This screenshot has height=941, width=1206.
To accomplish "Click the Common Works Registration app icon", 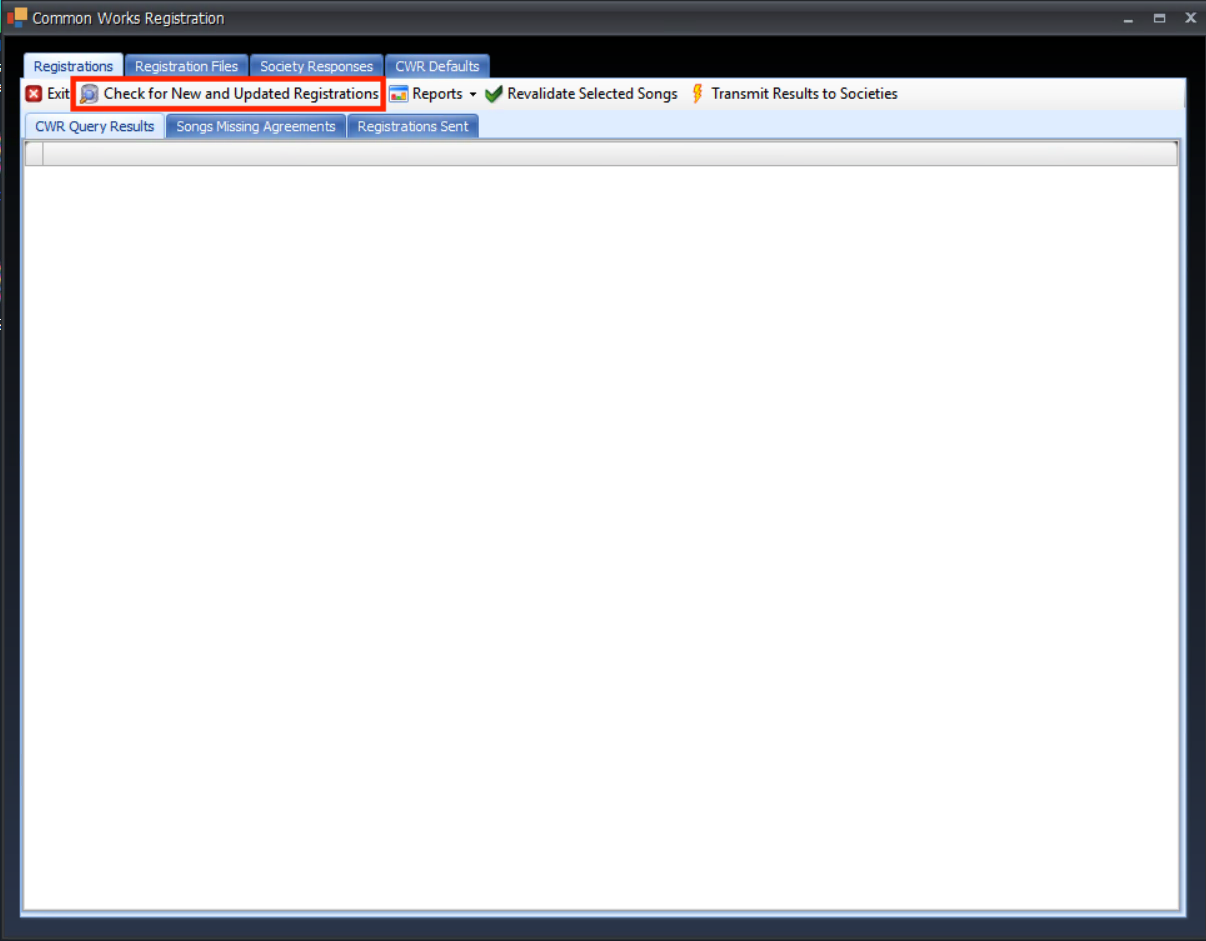I will 16,18.
